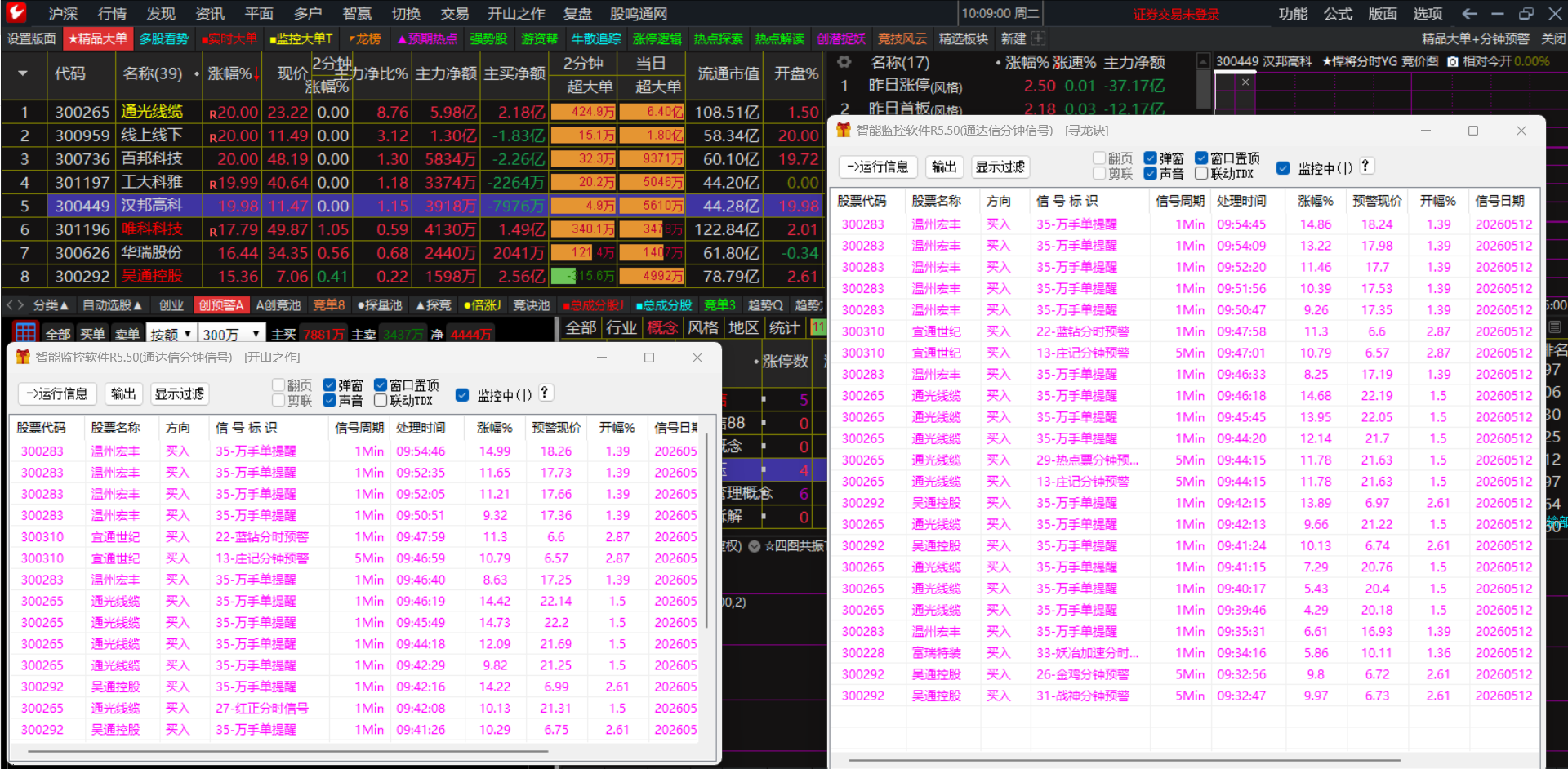The height and width of the screenshot is (769, 1568).
Task: Click help question mark in 寻龙诀 window
Action: (1365, 166)
